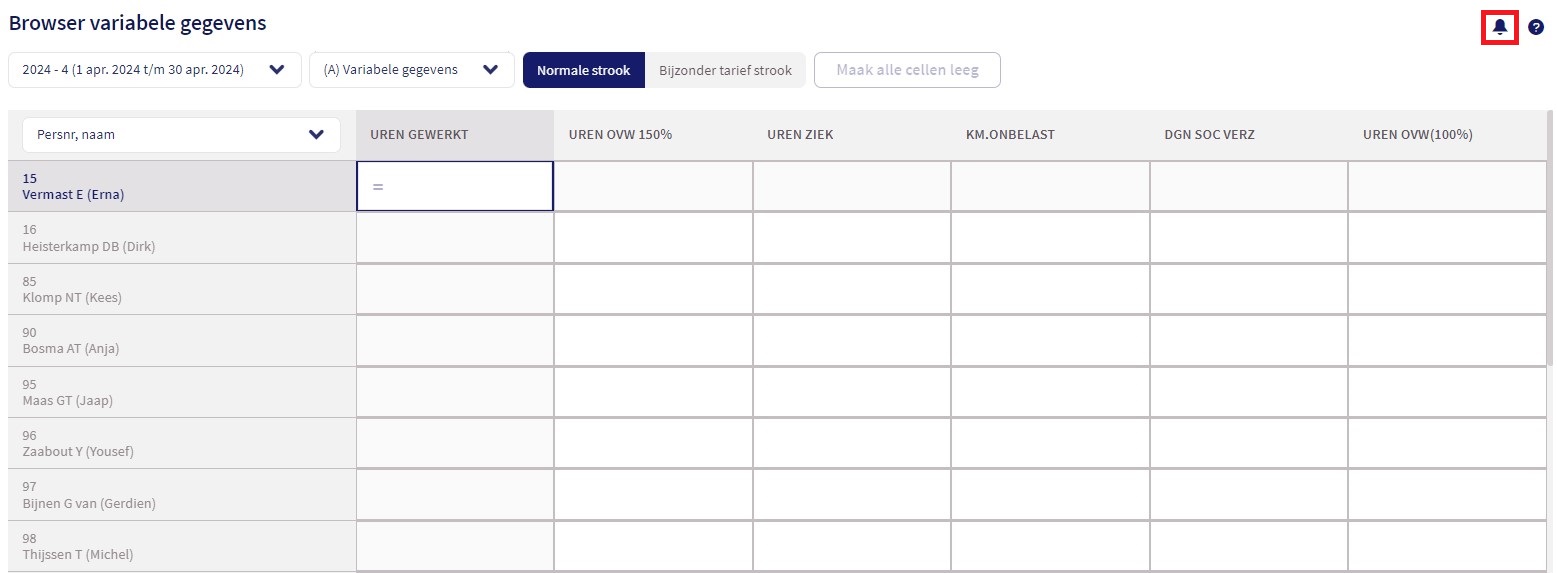
Task: Click Maak alle cellen leeg button
Action: tap(907, 70)
